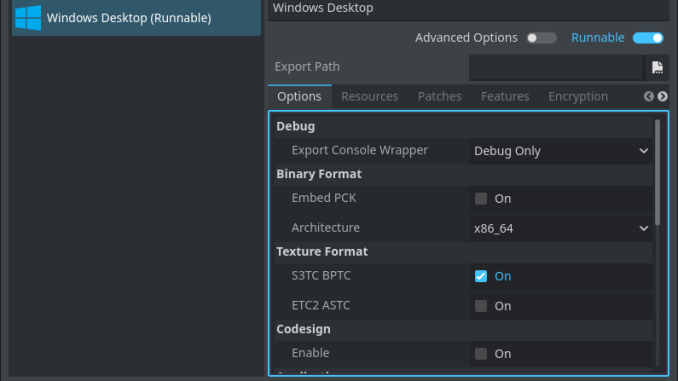Click the Texture Format section header
678x381 pixels.
click(x=463, y=251)
